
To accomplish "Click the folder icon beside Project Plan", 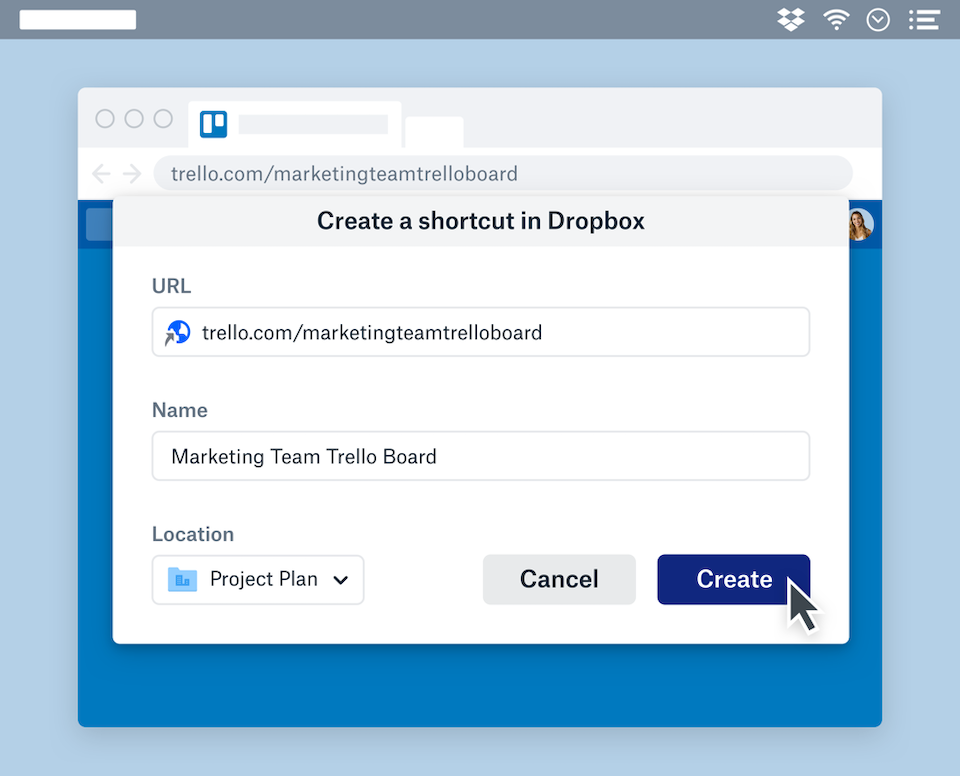I will (x=182, y=579).
